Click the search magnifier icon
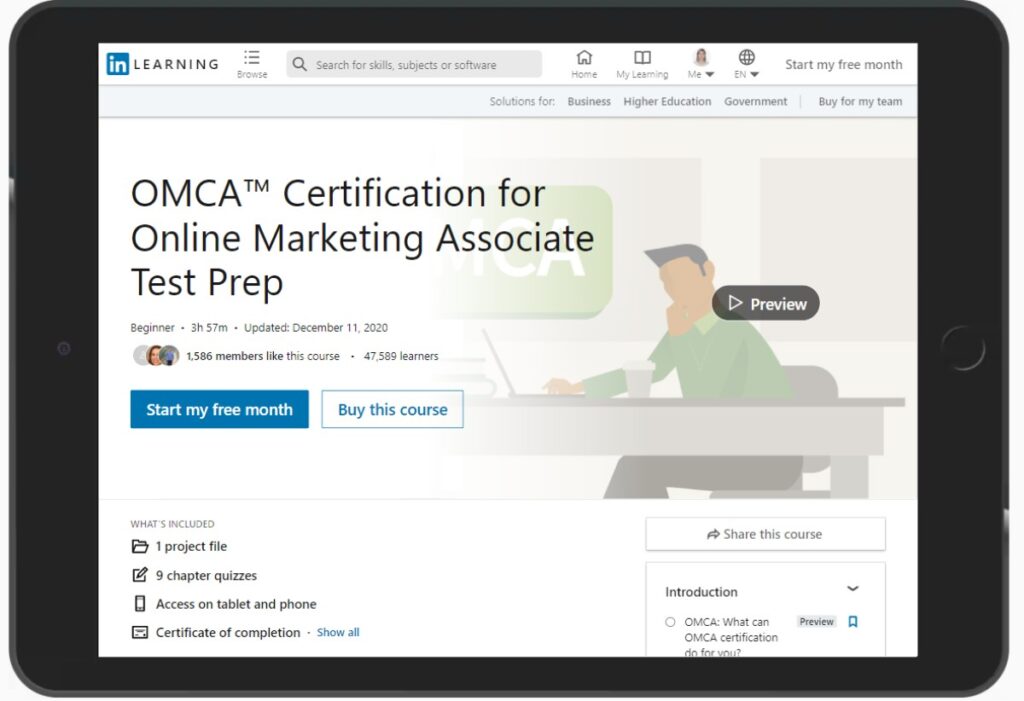Viewport: 1024px width, 701px height. point(299,64)
